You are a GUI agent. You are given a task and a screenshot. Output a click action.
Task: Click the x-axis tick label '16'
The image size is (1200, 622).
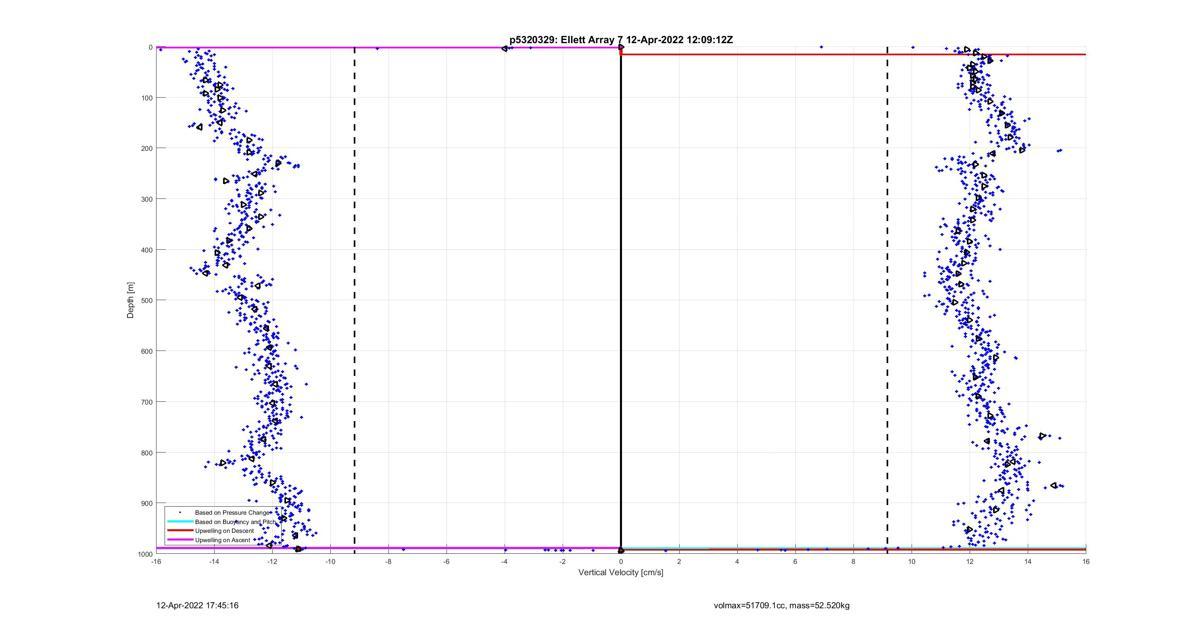[1086, 562]
